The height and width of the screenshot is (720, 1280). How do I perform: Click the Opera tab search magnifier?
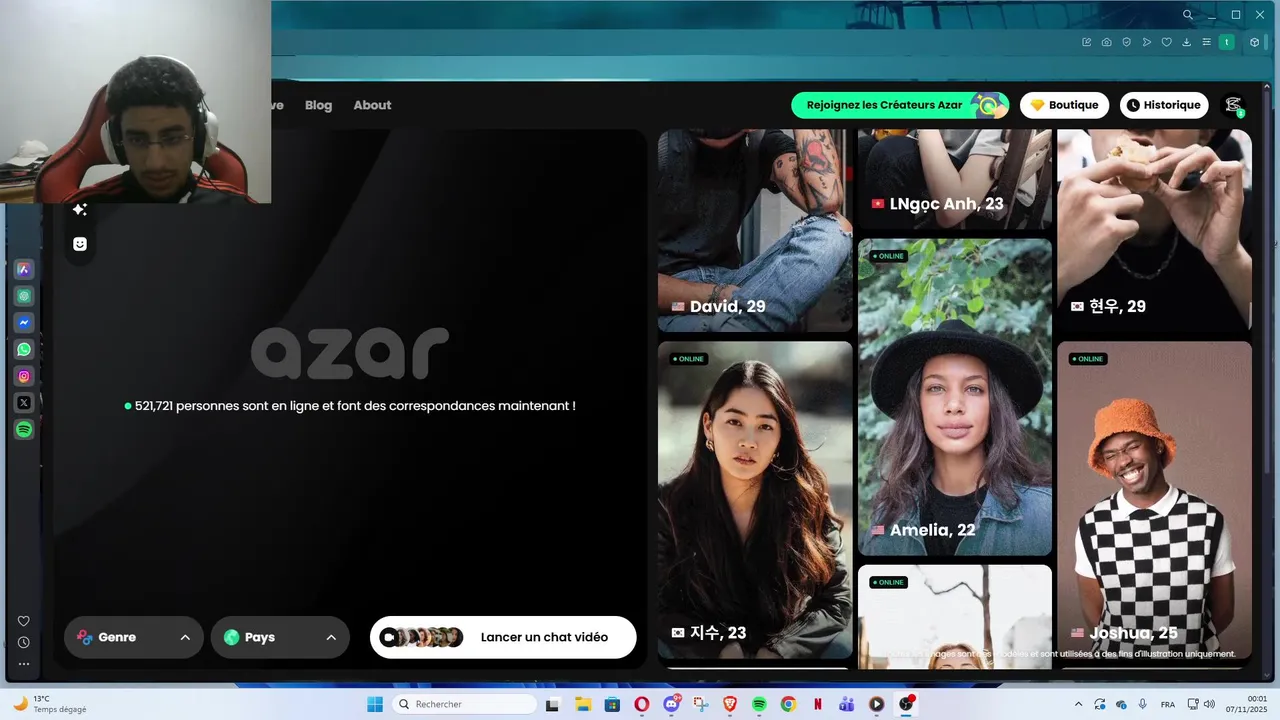pyautogui.click(x=1187, y=15)
